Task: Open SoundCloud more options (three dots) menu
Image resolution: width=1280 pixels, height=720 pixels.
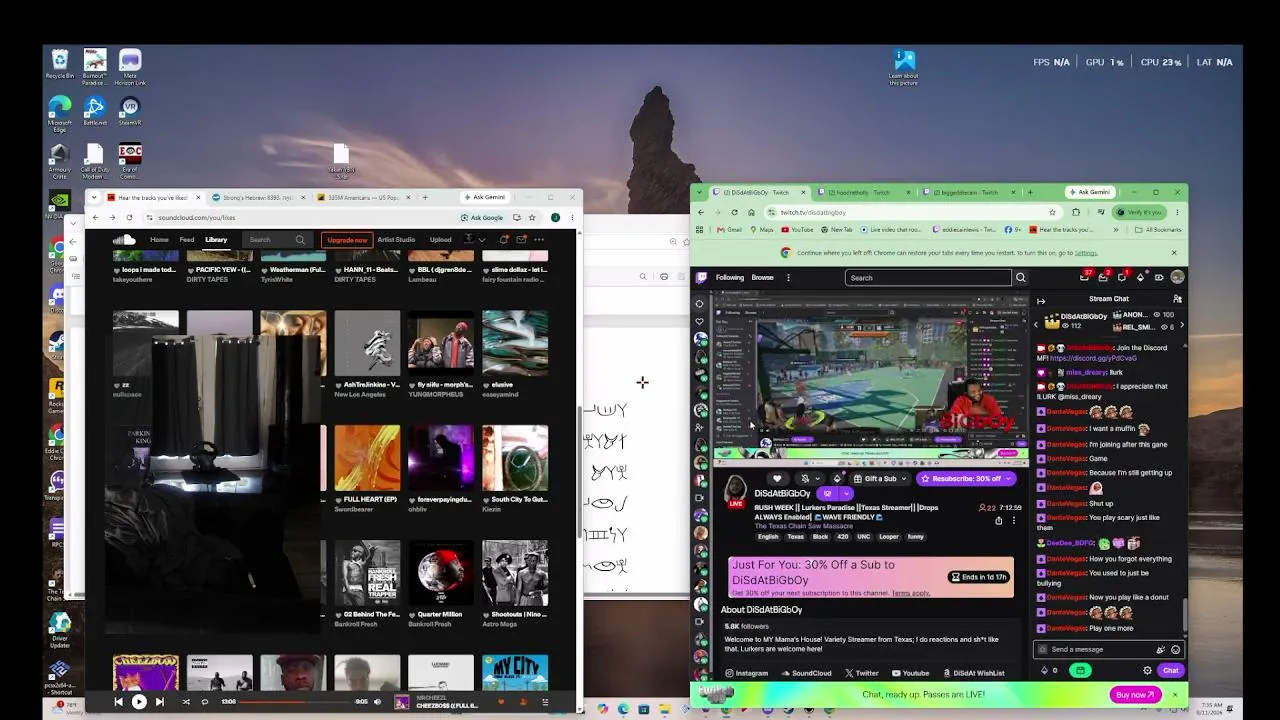Action: tap(539, 240)
